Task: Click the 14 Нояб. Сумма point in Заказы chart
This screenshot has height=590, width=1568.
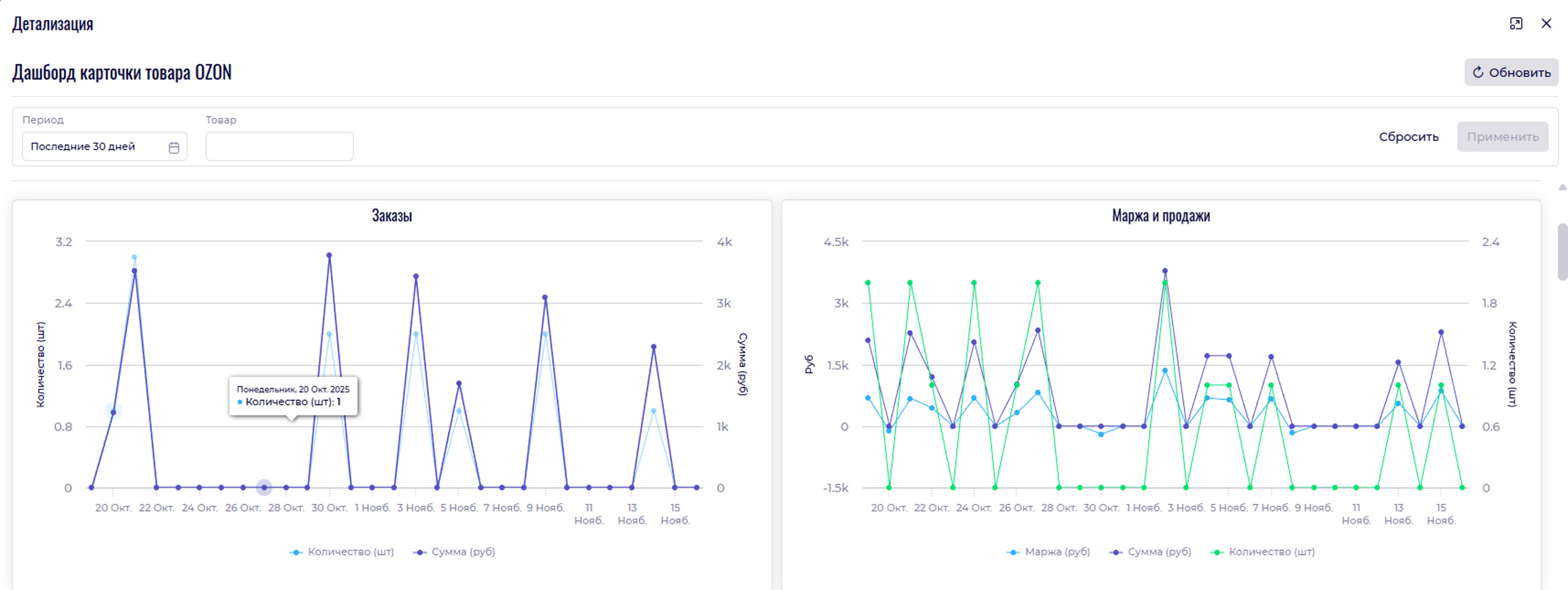Action: tap(654, 347)
